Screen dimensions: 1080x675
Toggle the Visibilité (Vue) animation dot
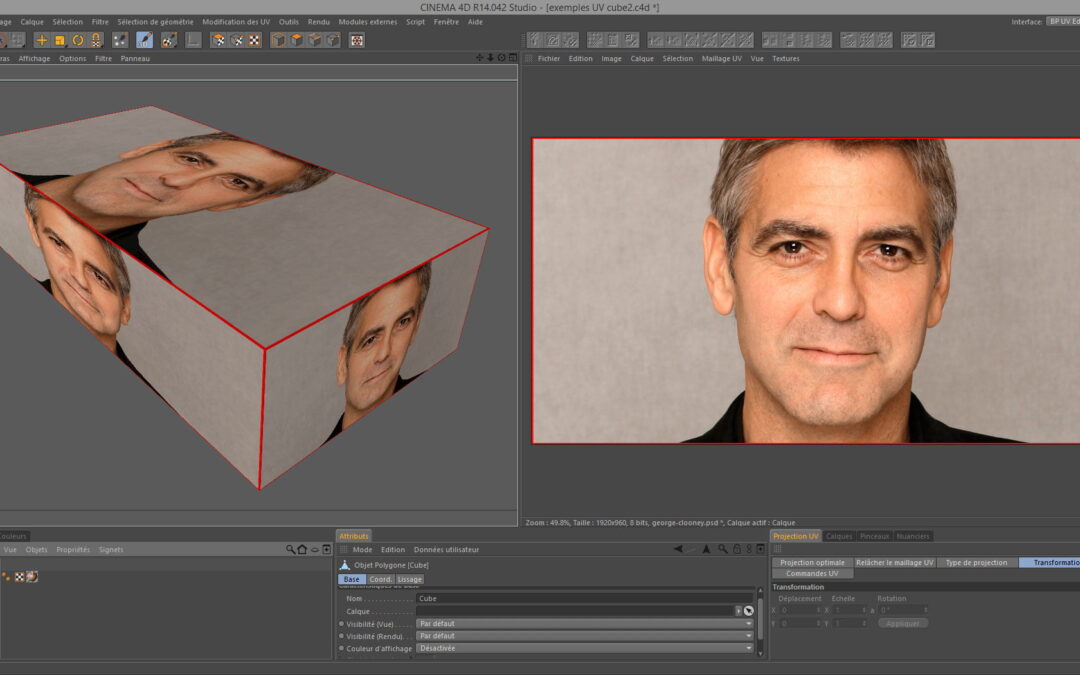point(342,624)
